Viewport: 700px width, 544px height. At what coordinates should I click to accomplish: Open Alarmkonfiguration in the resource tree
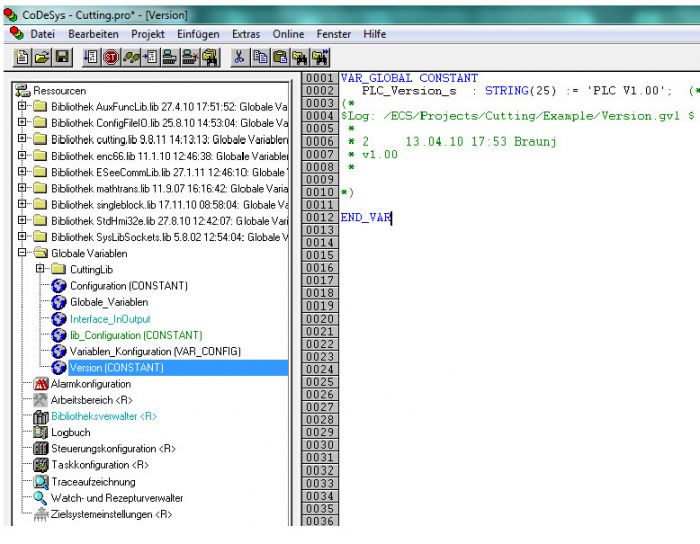click(x=90, y=384)
